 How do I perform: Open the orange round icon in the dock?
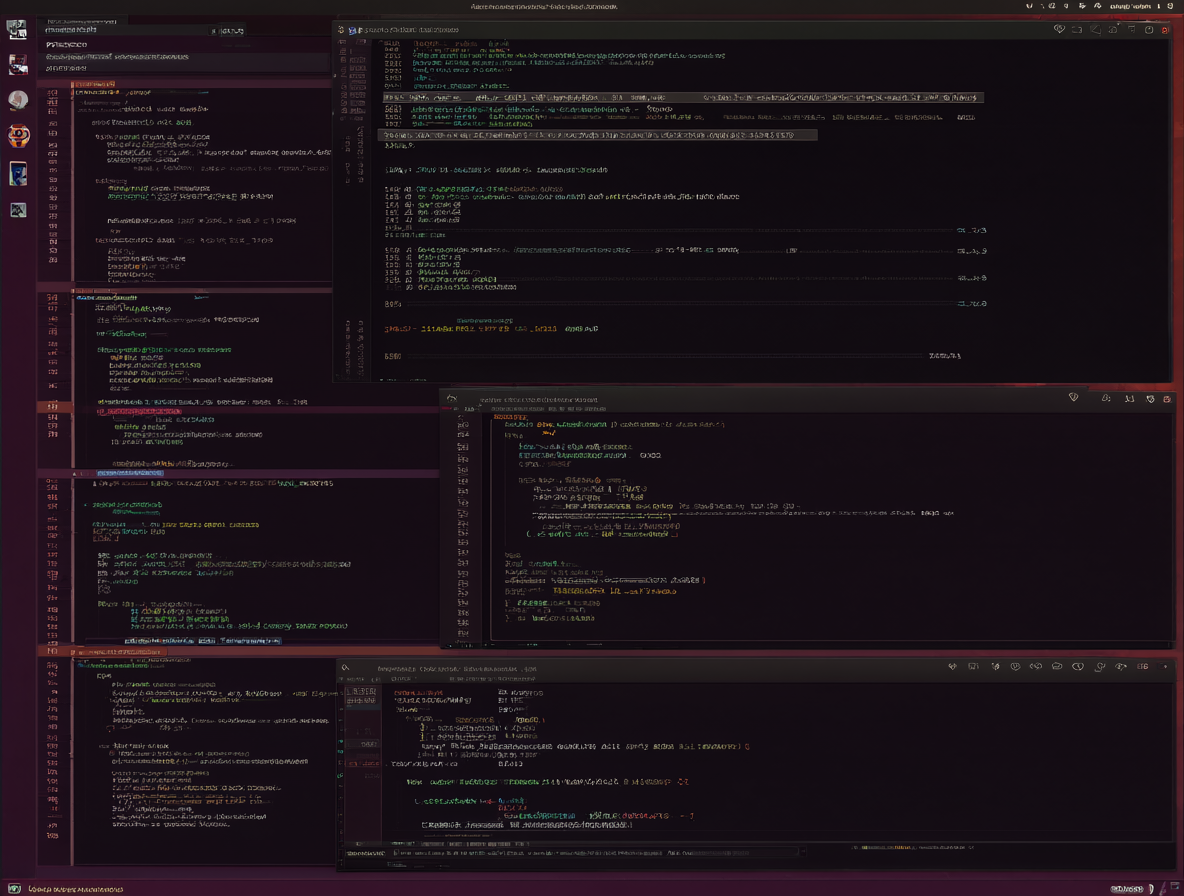18,136
